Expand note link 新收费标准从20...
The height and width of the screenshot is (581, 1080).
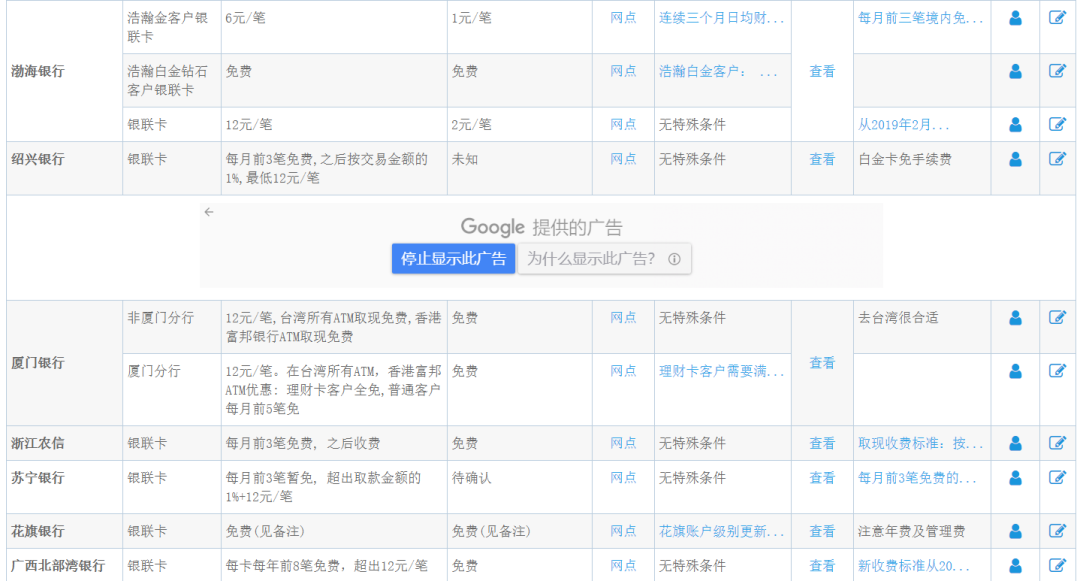coord(913,565)
